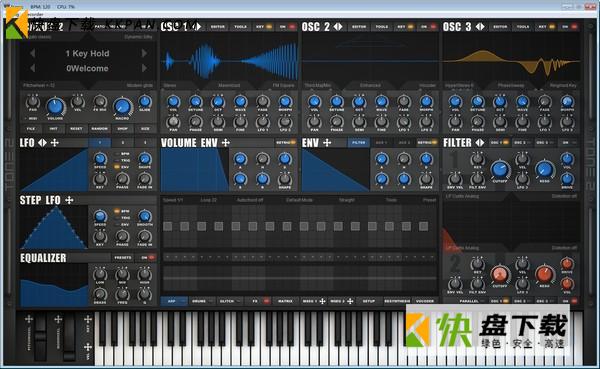Open the Drums dropdown
600x369 pixels.
[202, 301]
